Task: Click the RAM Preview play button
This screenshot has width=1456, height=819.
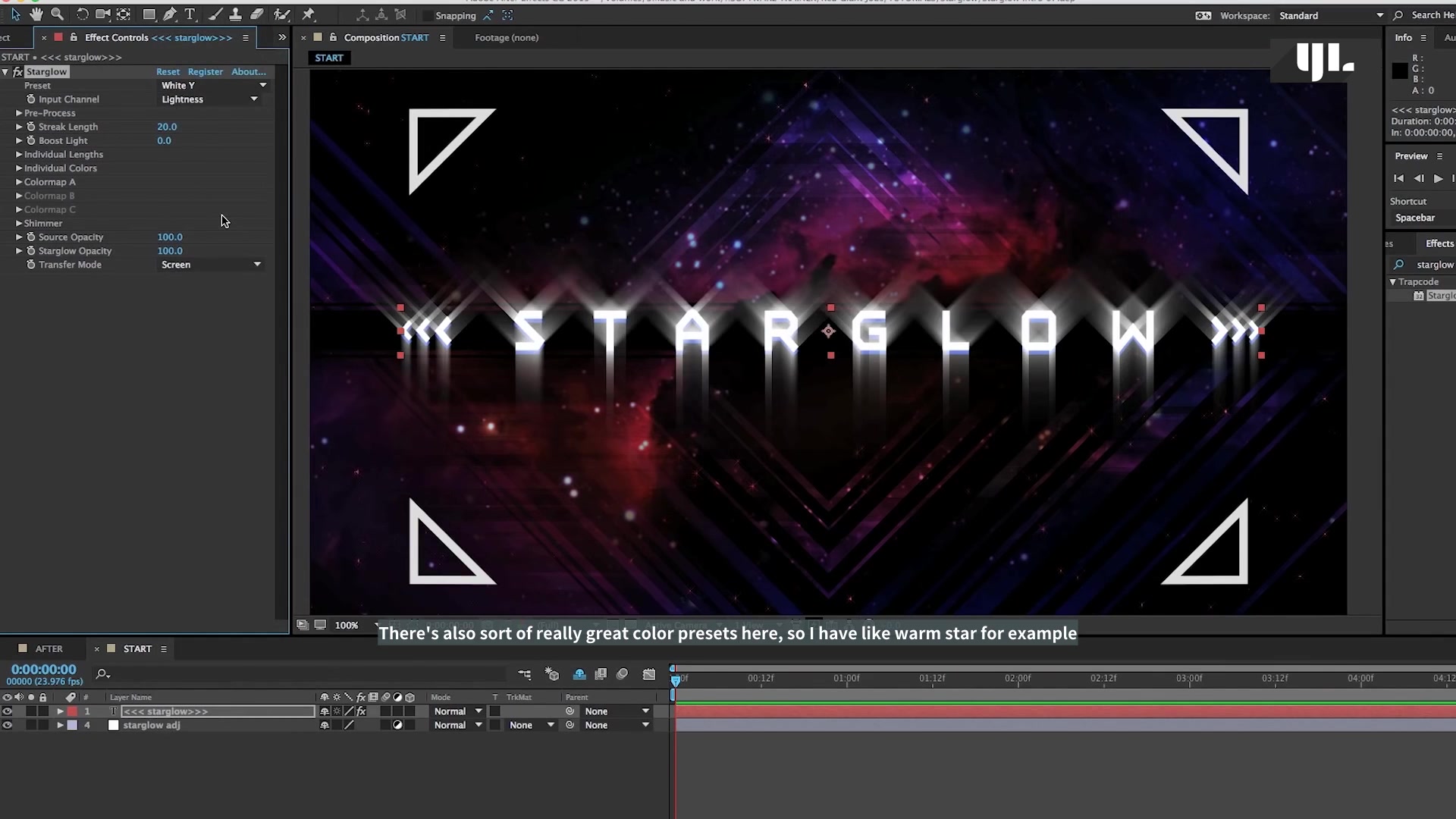Action: [1438, 178]
